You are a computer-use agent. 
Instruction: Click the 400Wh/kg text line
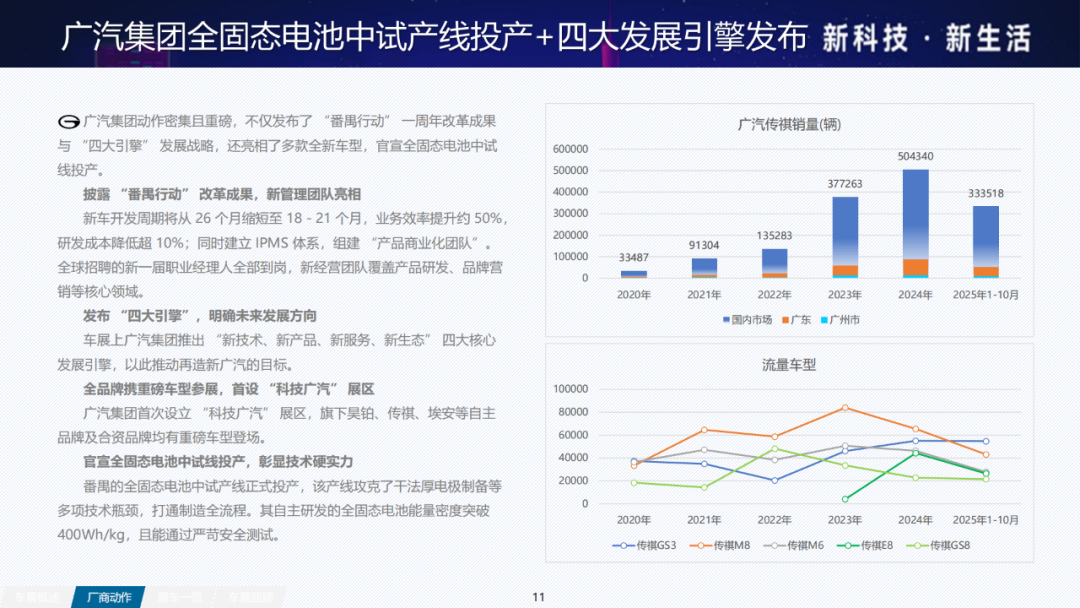(x=169, y=535)
